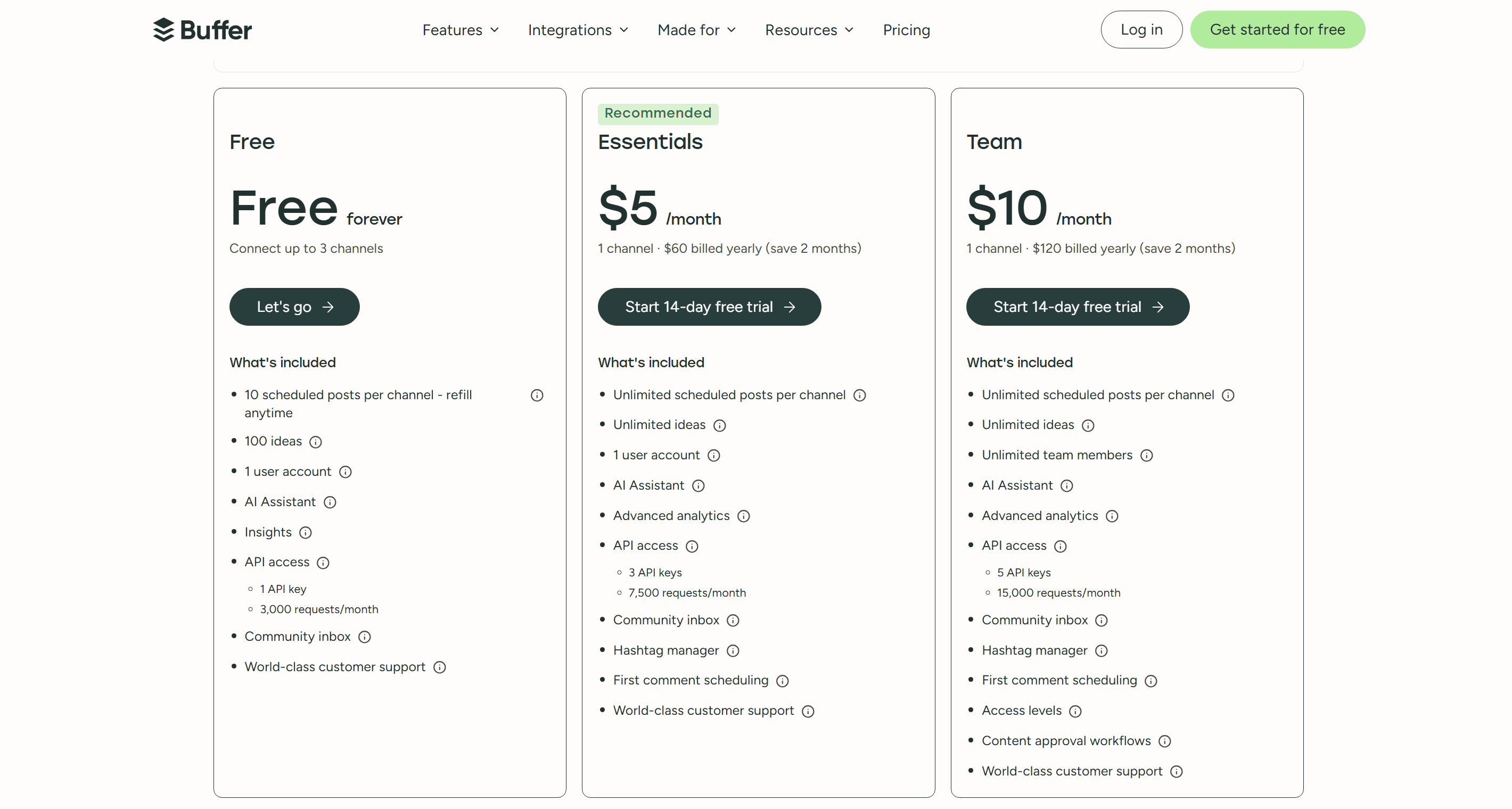The image size is (1512, 809).
Task: Click the Let's go button
Action: (294, 307)
